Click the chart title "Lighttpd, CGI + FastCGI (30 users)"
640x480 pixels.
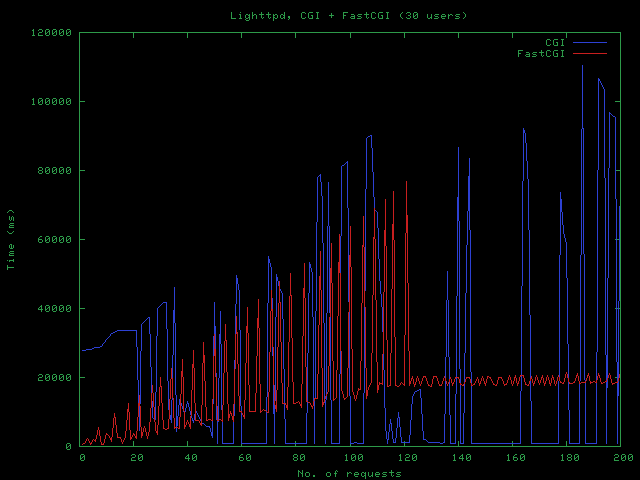[x=348, y=16]
